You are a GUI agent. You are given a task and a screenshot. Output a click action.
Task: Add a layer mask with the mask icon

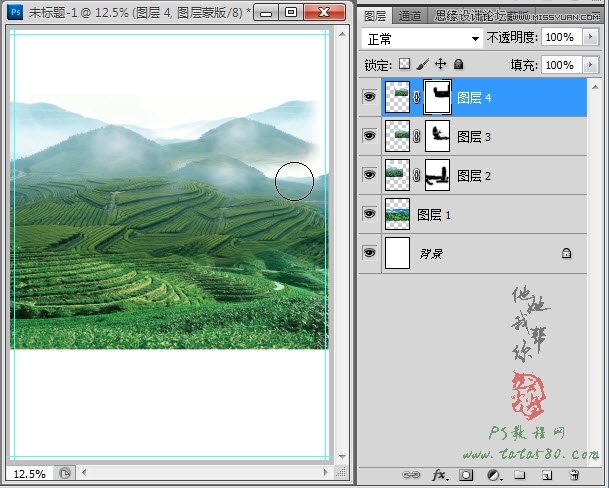coord(466,475)
